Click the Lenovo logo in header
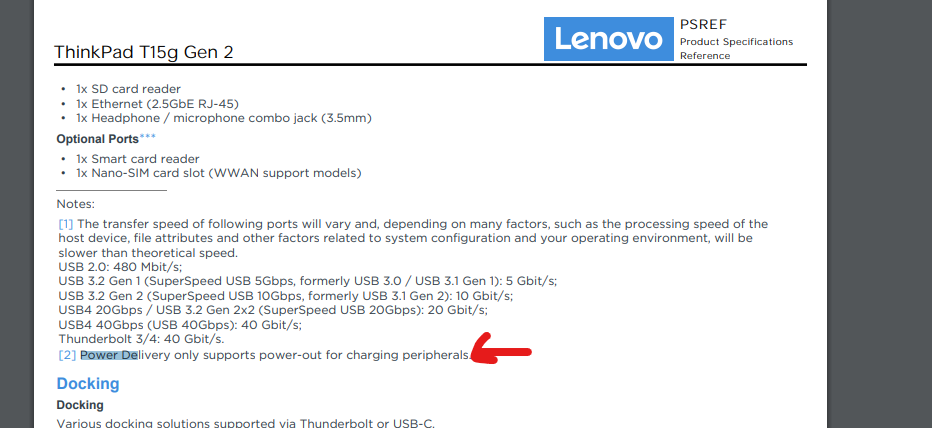 click(x=608, y=39)
